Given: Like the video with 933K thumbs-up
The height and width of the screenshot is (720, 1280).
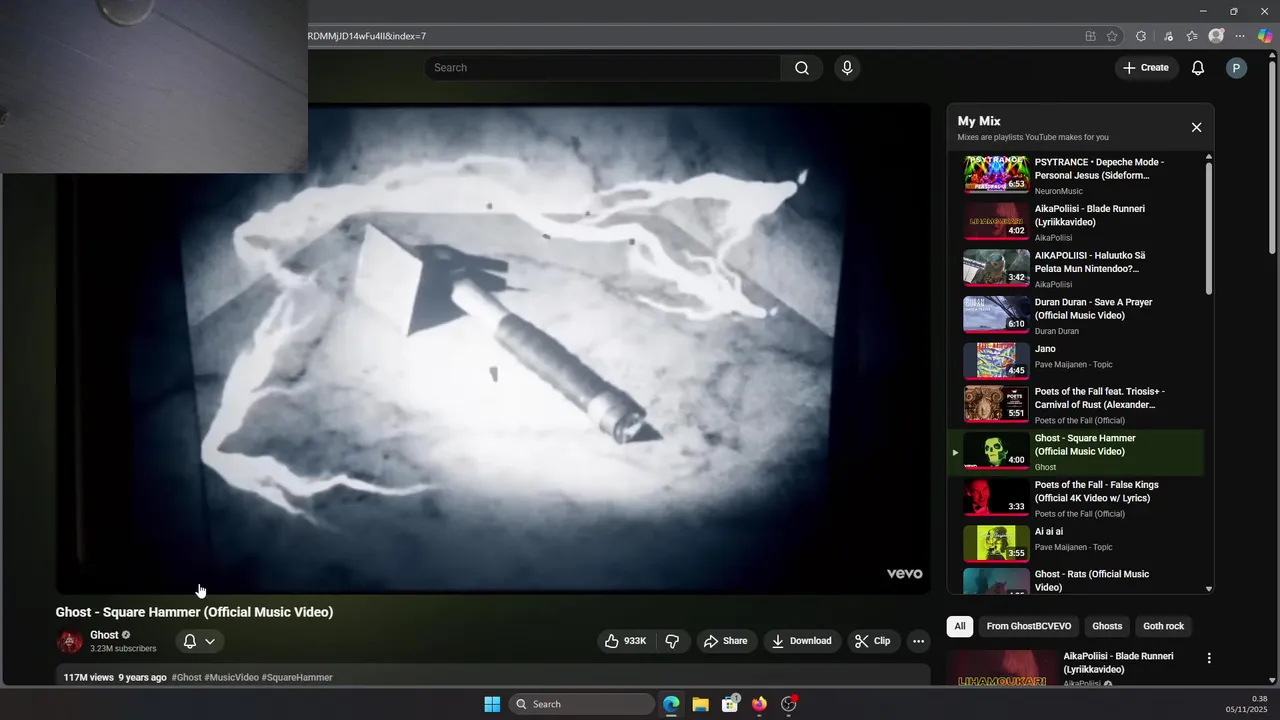Looking at the screenshot, I should [x=626, y=641].
